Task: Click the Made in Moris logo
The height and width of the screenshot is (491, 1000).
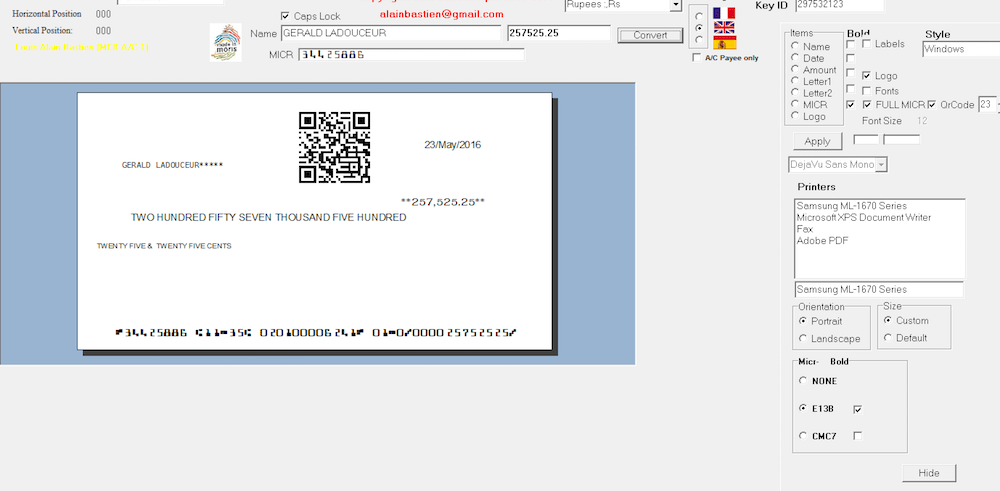Action: 226,43
